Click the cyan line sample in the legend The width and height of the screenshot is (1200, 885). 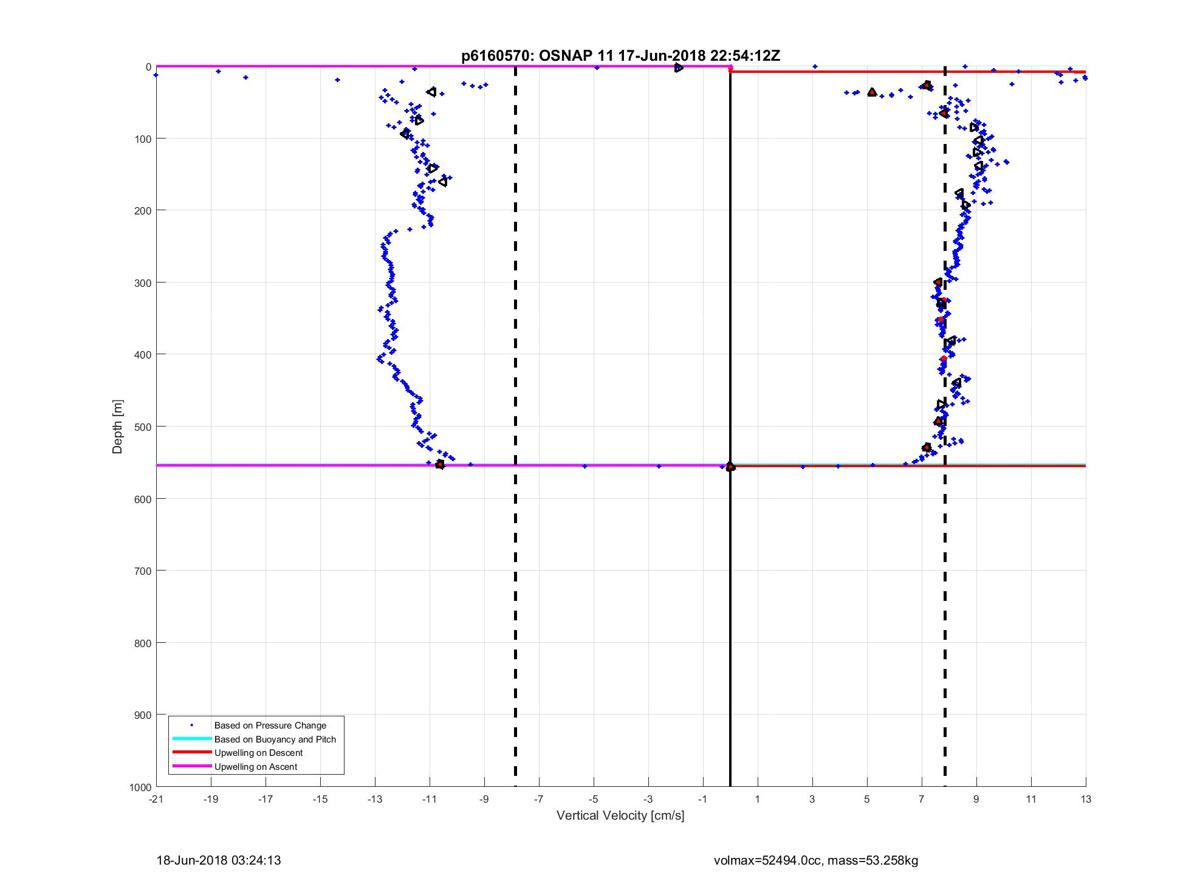[x=191, y=739]
